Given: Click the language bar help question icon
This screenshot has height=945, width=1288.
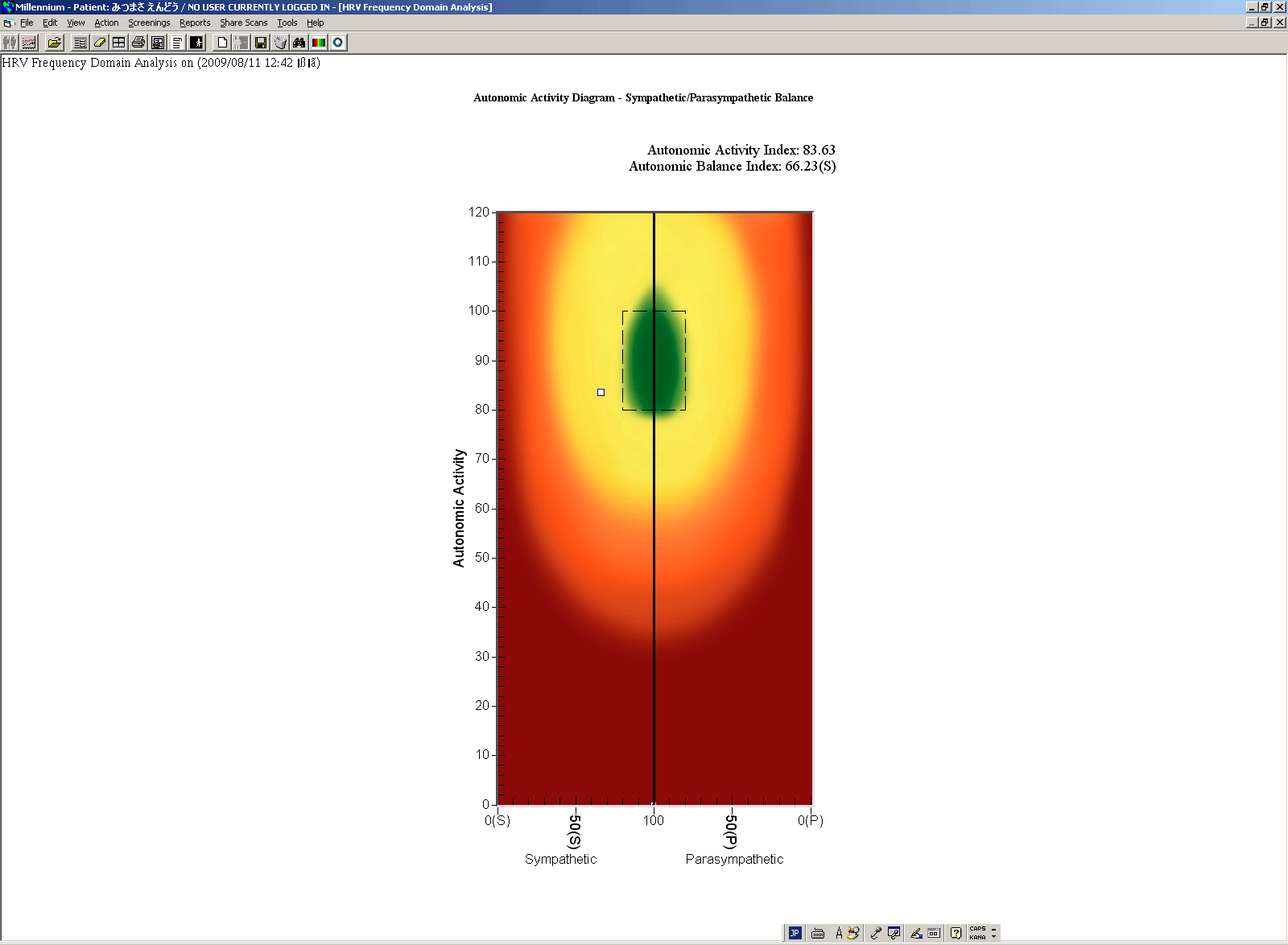Looking at the screenshot, I should tap(956, 933).
